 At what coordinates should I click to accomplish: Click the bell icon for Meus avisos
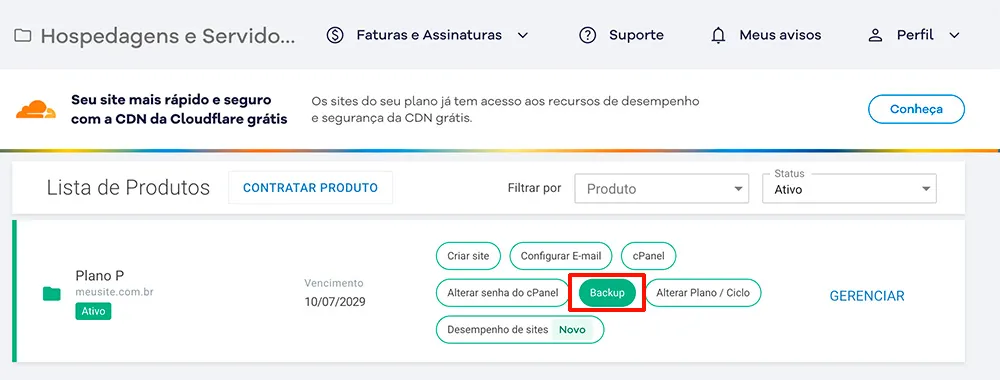click(x=718, y=36)
